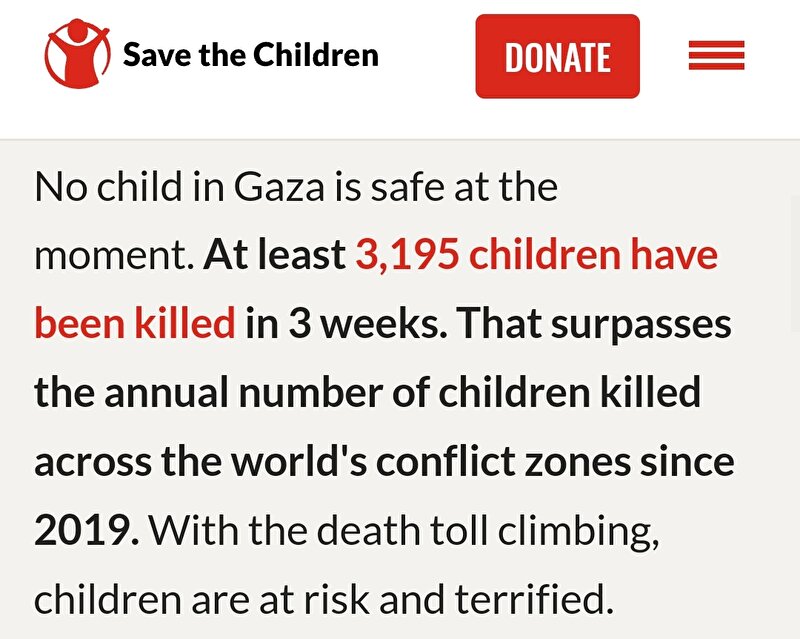
Task: Click the 'Save the Children' wordmark text
Action: click(x=251, y=55)
